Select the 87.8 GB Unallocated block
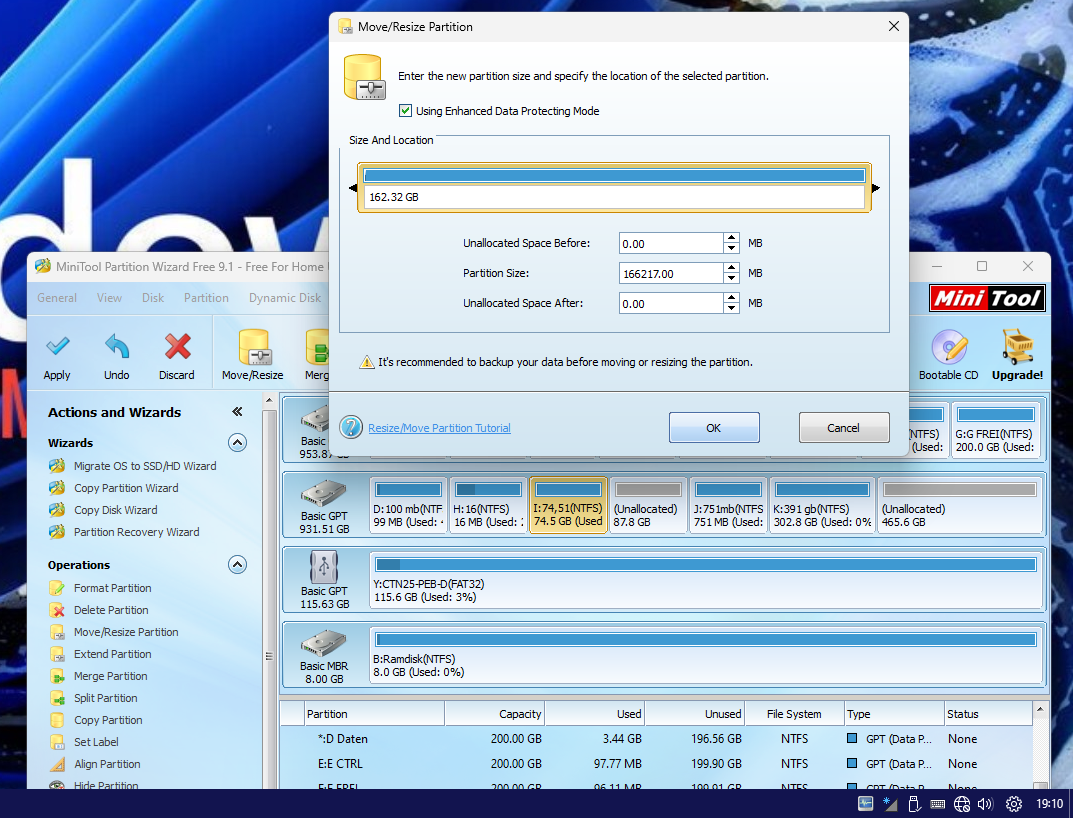Viewport: 1073px width, 818px height. tap(647, 505)
